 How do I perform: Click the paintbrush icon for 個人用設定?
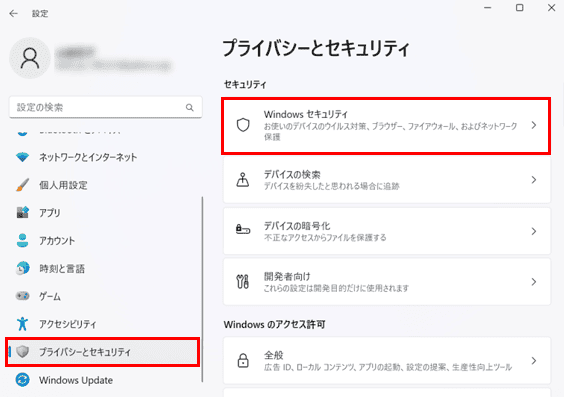point(23,185)
